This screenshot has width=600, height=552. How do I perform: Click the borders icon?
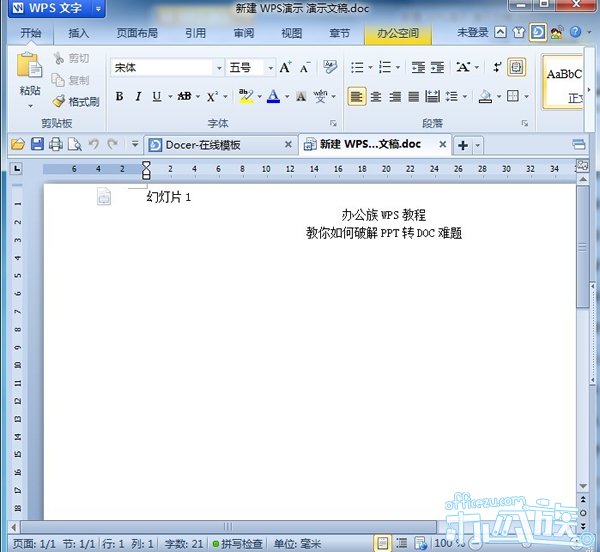[x=513, y=96]
